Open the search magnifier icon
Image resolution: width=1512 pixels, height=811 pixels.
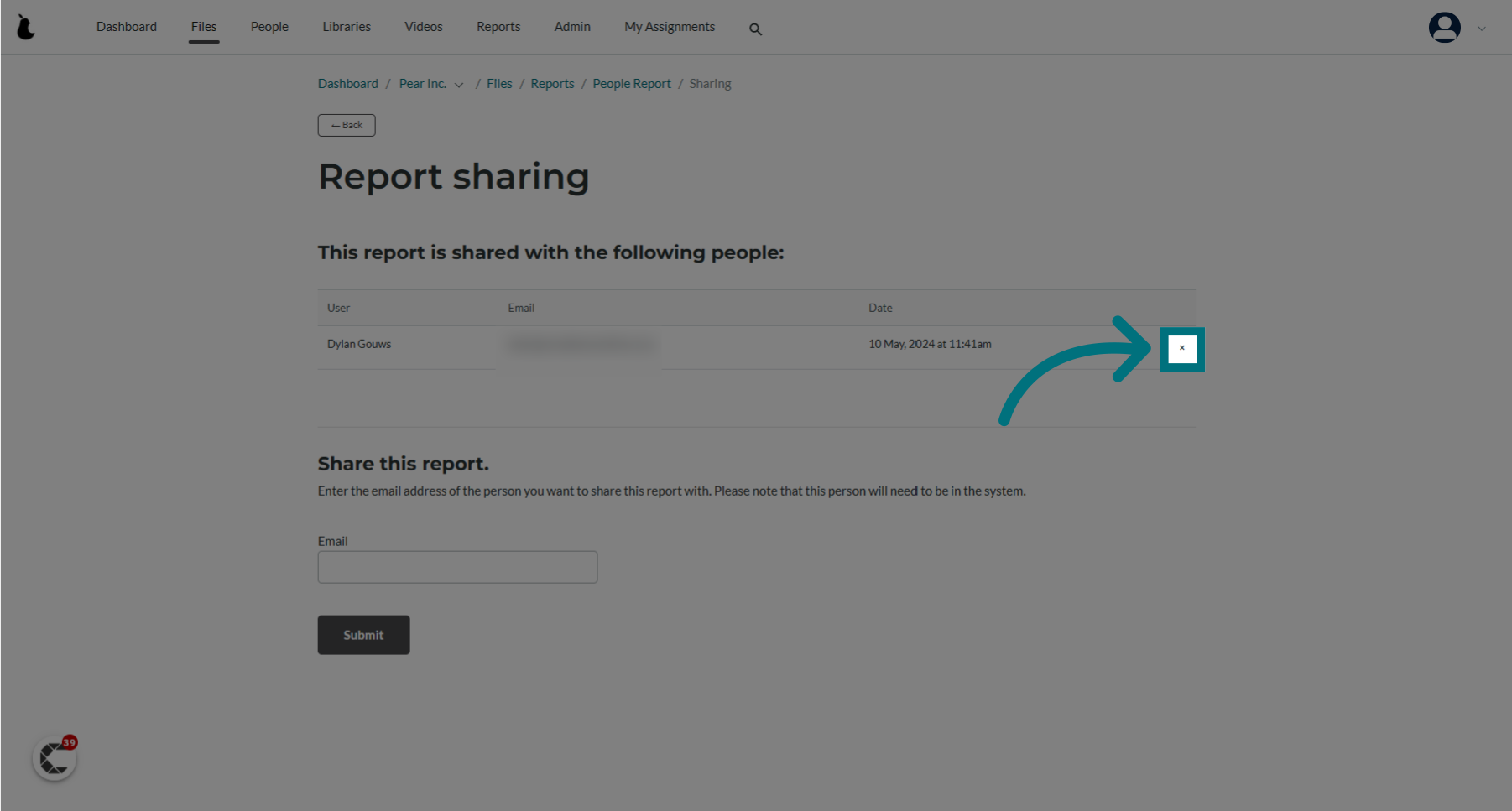point(755,29)
